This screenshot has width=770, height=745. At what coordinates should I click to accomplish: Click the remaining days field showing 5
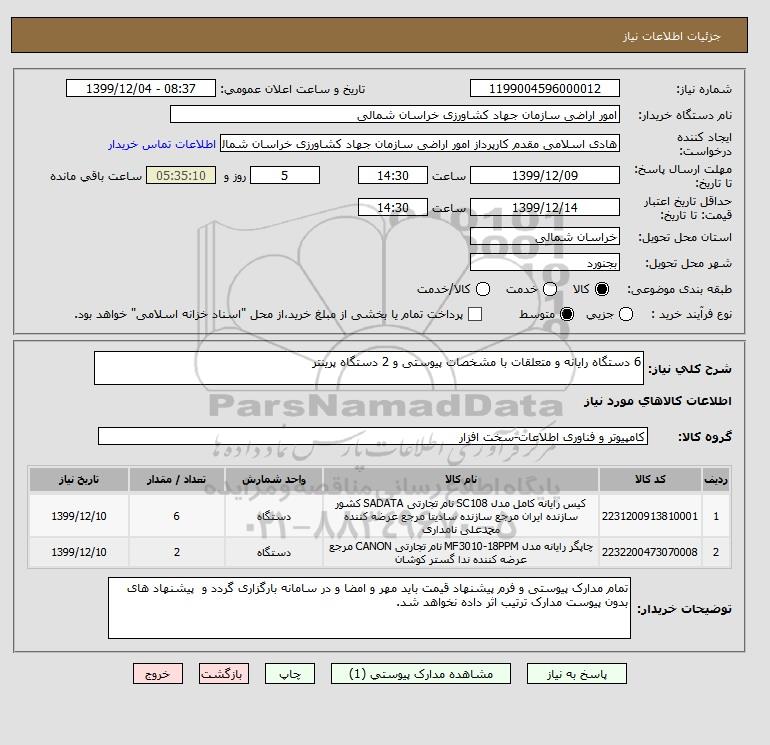(x=285, y=175)
